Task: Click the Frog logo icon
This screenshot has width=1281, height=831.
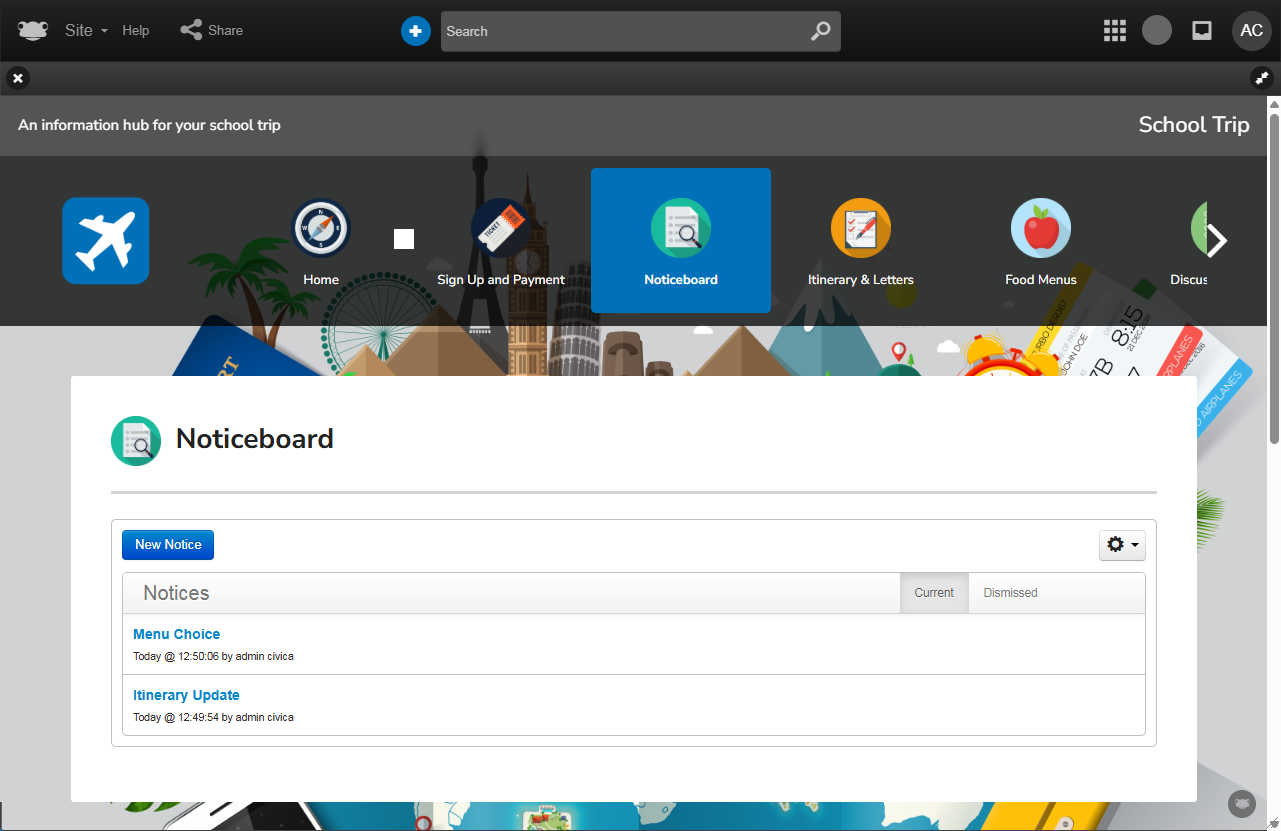Action: 33,30
